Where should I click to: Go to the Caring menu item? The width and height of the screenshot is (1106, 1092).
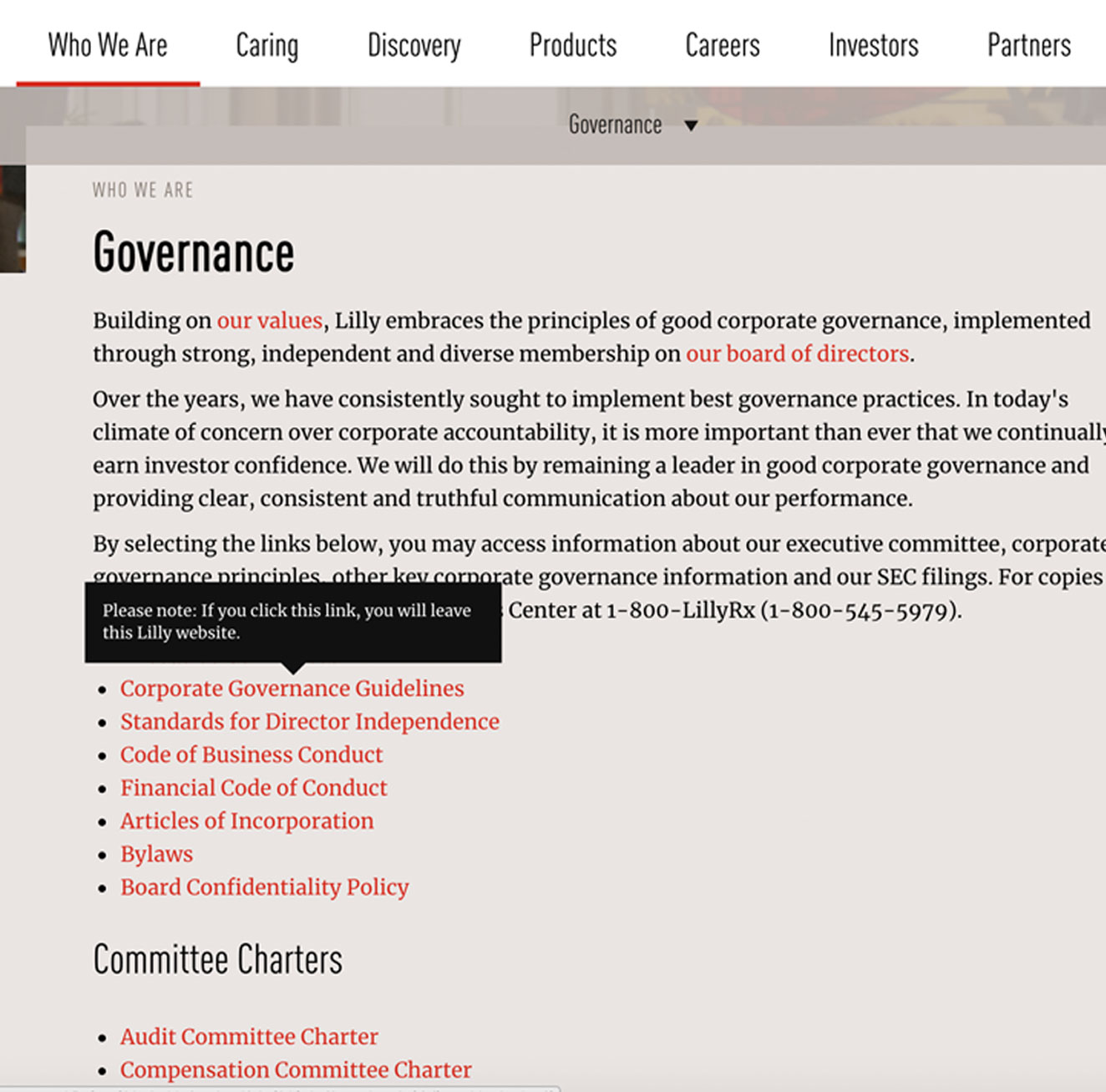coord(266,45)
